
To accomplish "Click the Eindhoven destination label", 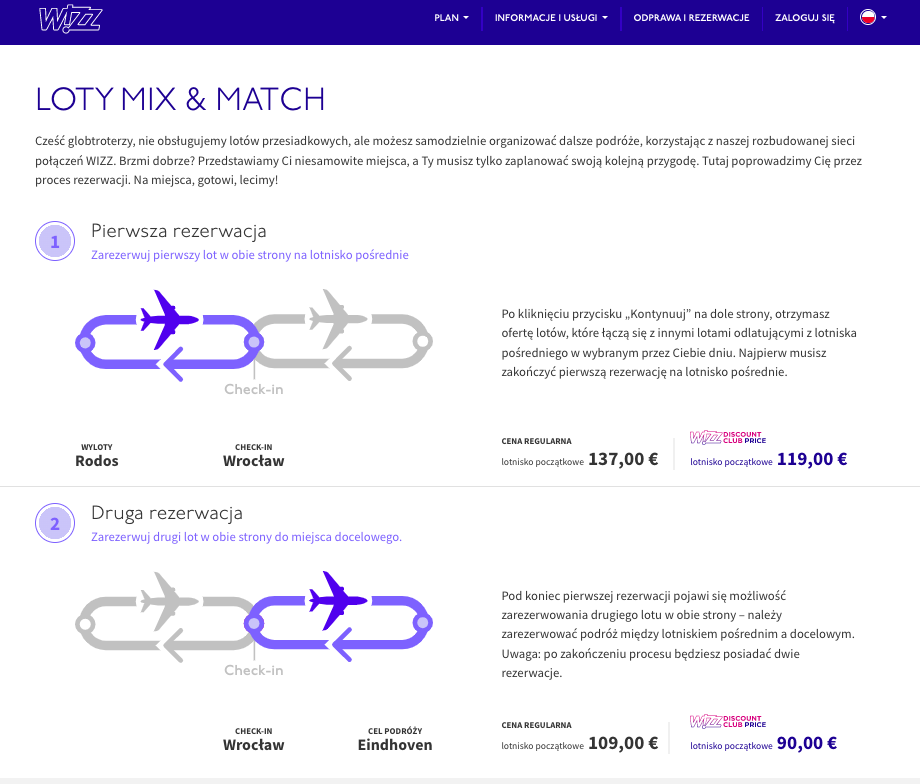I will click(x=395, y=745).
